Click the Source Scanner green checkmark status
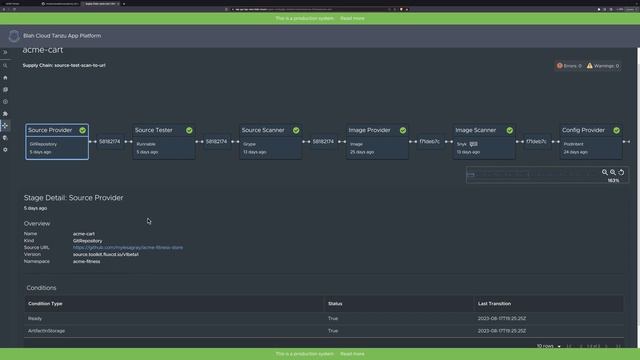The width and height of the screenshot is (640, 360). 296,130
